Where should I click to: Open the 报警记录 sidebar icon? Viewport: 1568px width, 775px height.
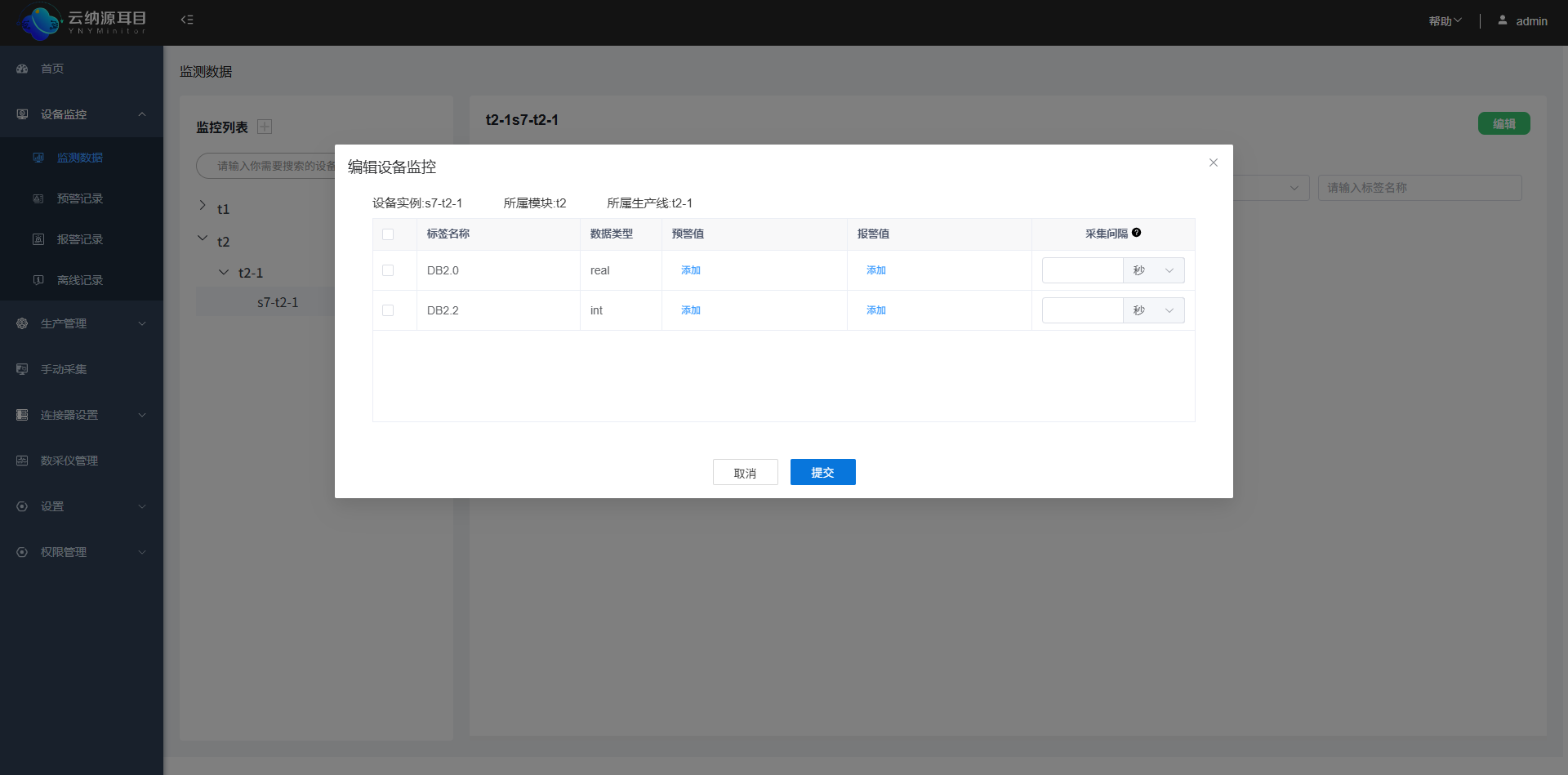(x=38, y=239)
